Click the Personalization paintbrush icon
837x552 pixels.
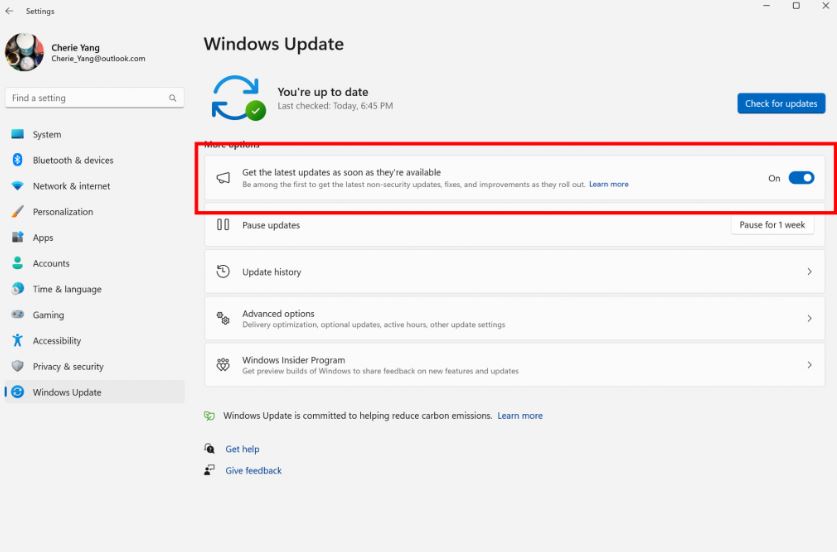17,212
